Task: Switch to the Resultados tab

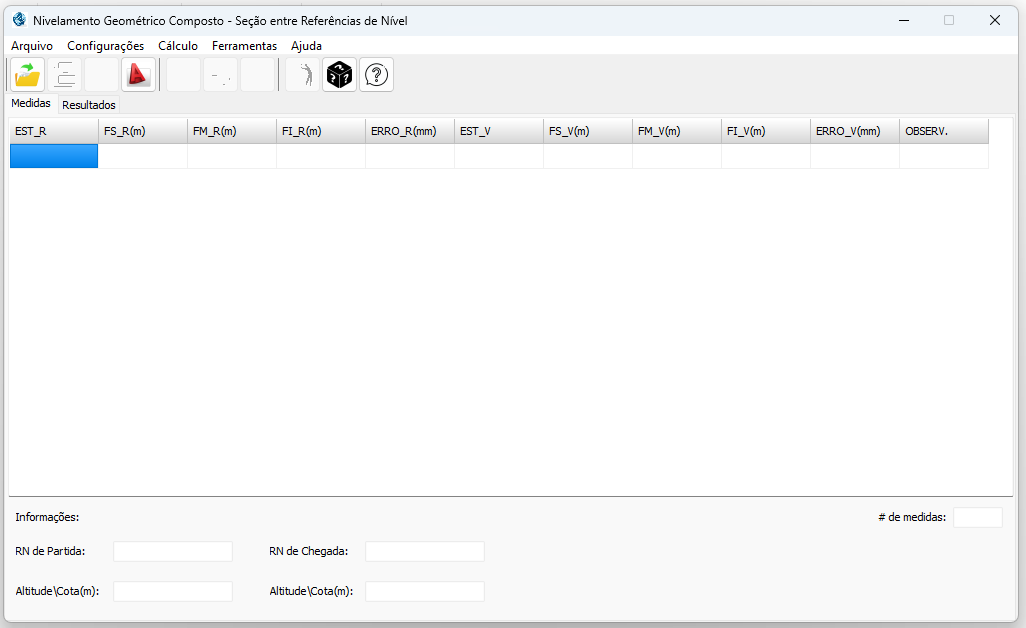Action: tap(88, 104)
